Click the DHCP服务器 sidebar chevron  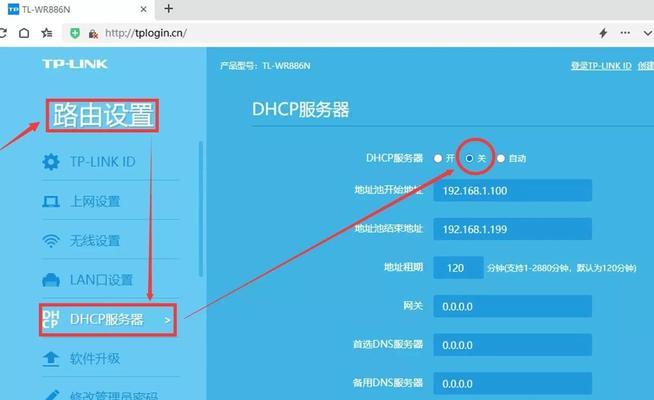tap(167, 320)
